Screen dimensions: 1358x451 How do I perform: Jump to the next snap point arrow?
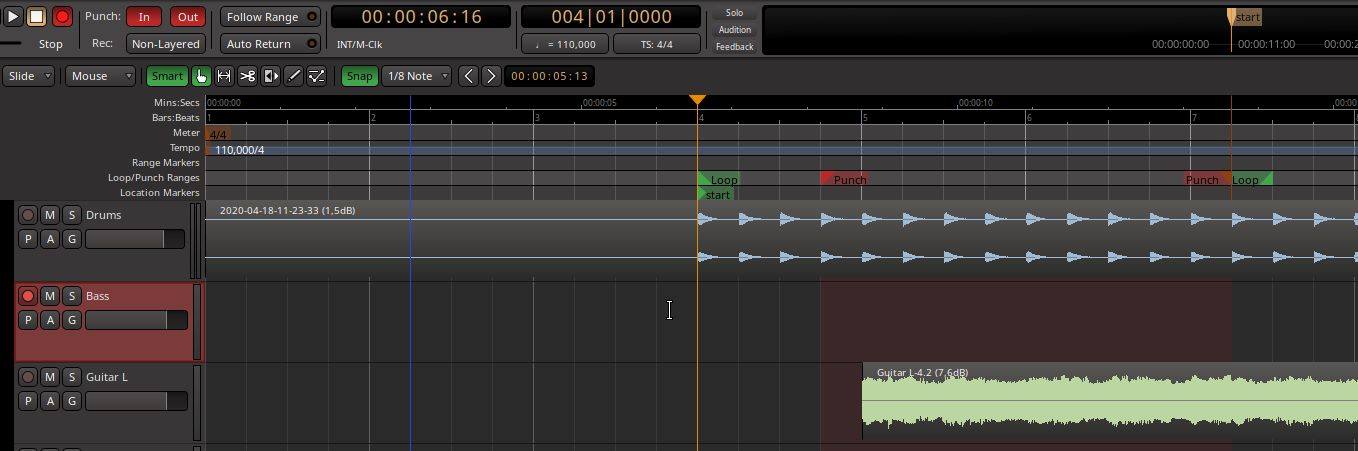click(x=490, y=76)
